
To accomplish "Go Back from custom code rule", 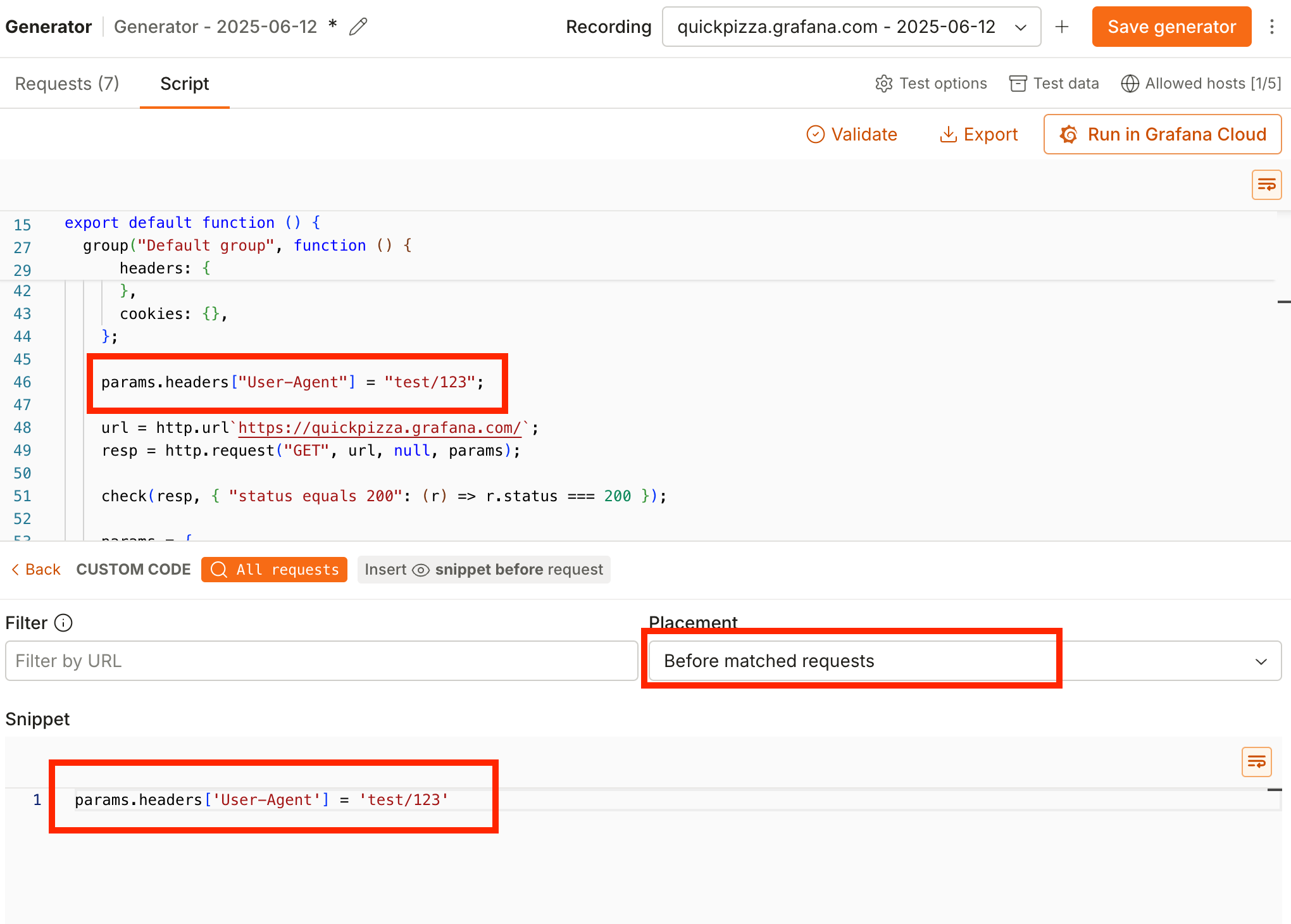I will (x=36, y=570).
